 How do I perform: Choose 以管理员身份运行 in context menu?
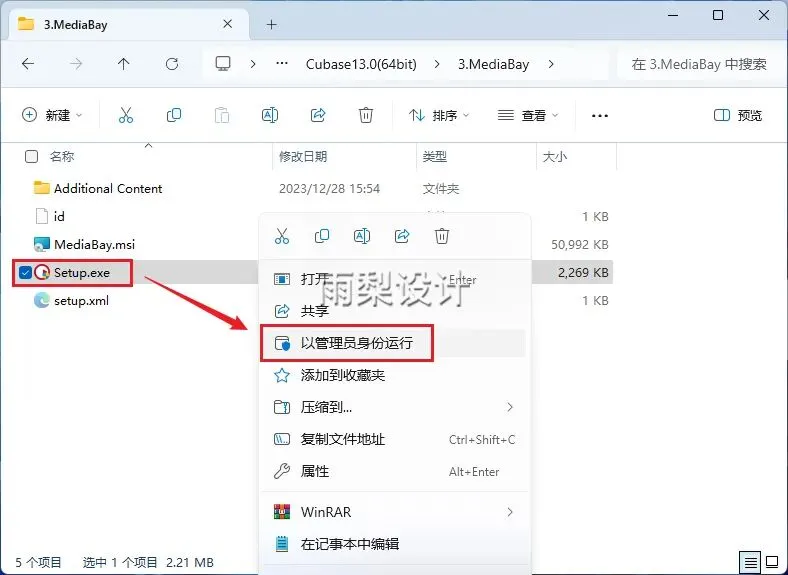(395, 343)
